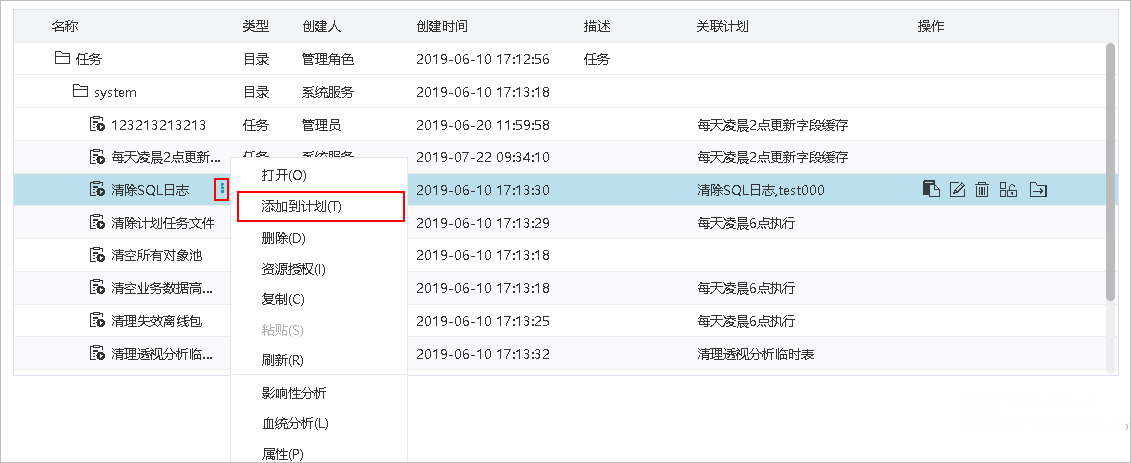Viewport: 1131px width, 463px height.
Task: Click creator 系统服务 in system row
Action: pyautogui.click(x=328, y=92)
